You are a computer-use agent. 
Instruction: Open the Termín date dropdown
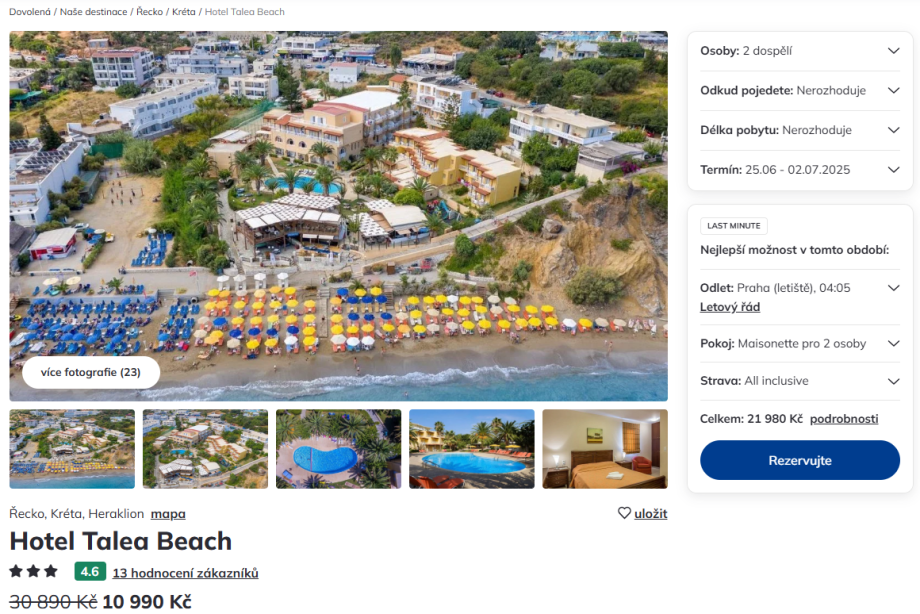pos(893,170)
